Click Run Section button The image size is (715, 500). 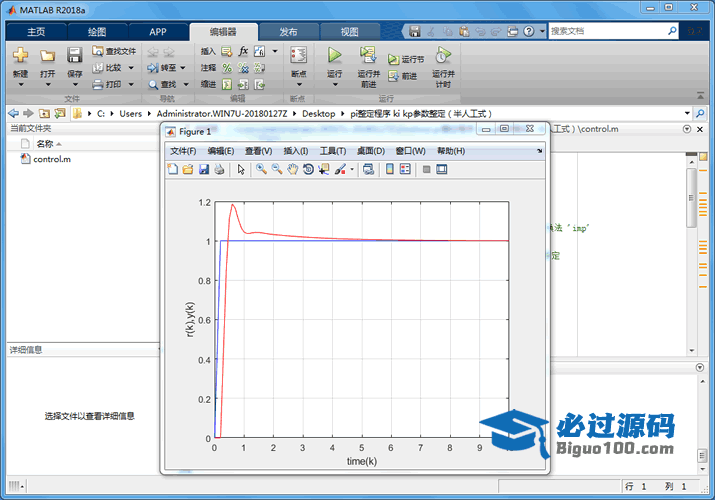406,59
